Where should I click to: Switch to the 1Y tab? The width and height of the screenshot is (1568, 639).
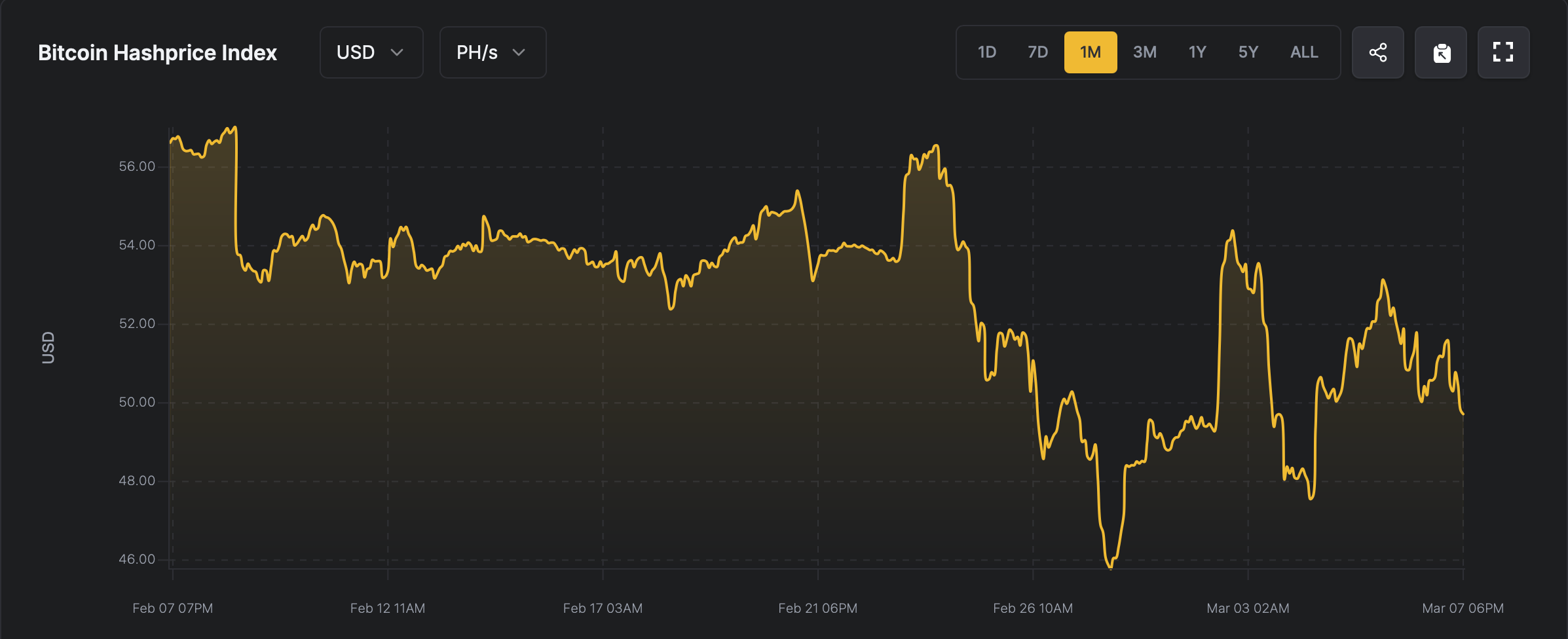1197,52
